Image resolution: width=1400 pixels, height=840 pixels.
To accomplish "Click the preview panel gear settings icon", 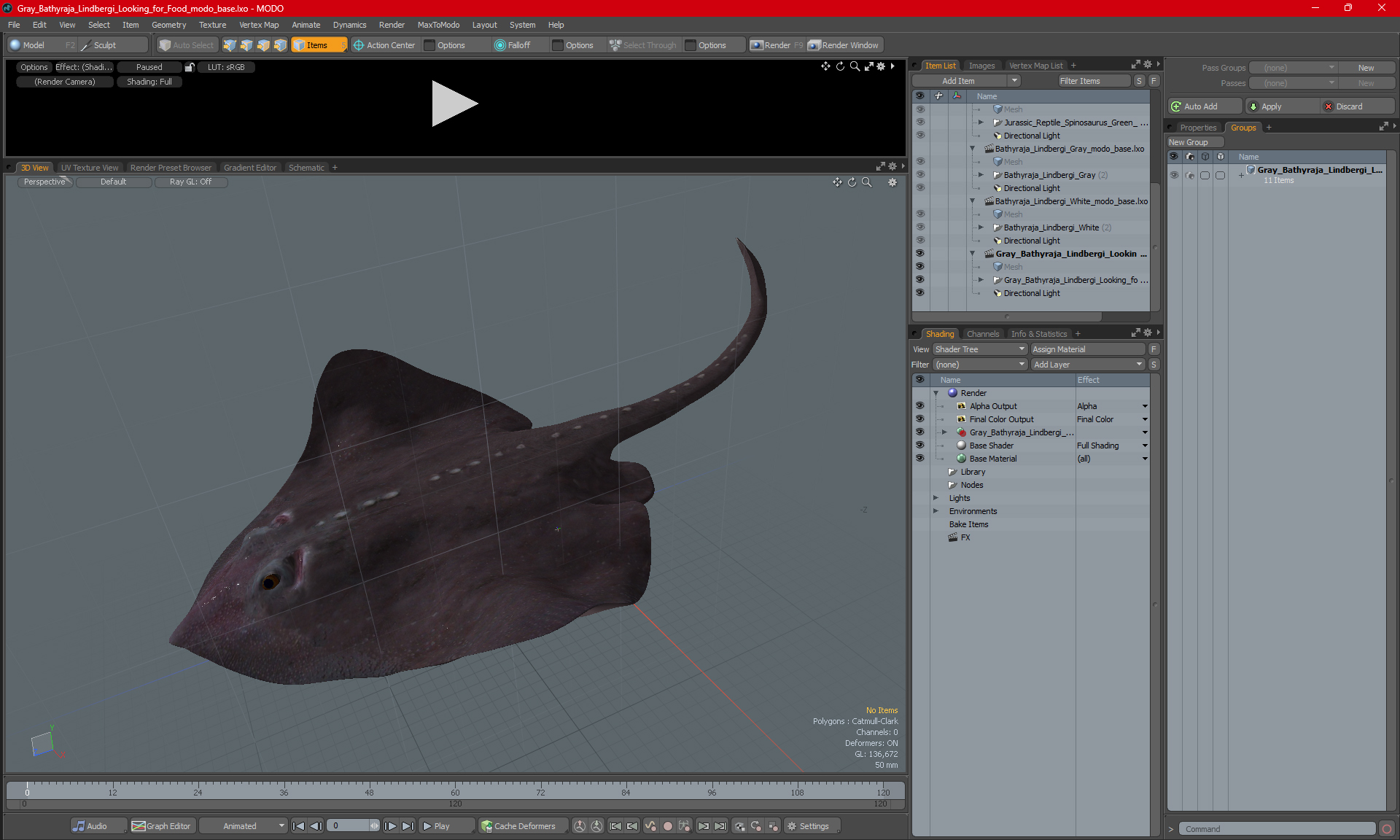I will (881, 66).
